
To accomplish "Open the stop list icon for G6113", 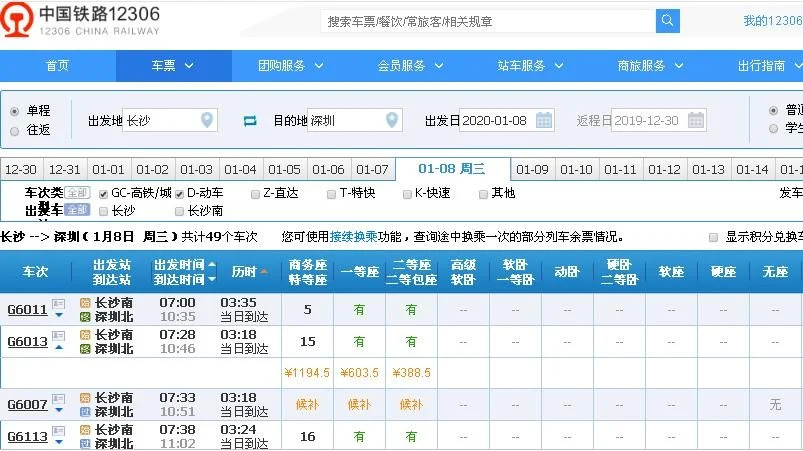I will pos(58,431).
